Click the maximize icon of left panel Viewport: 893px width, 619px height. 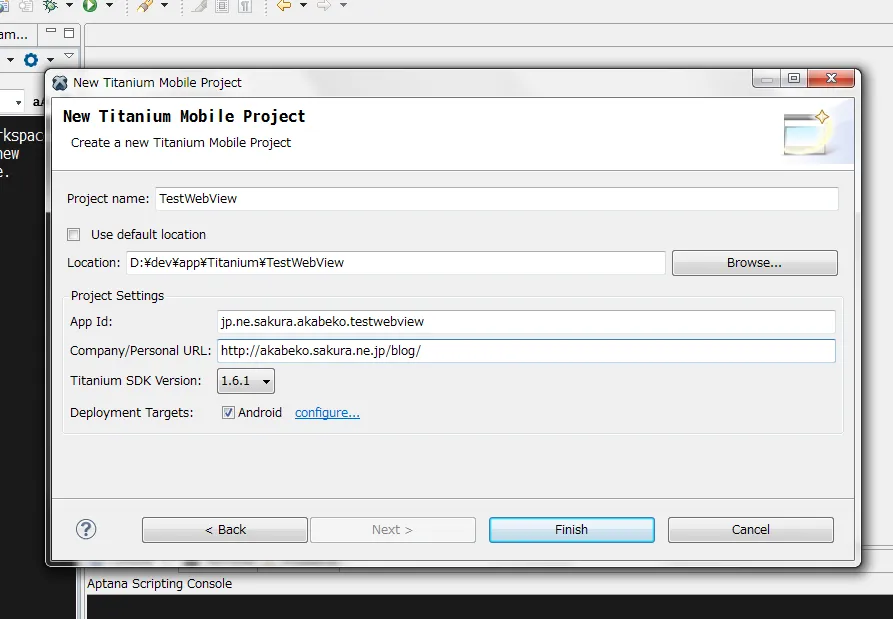pyautogui.click(x=70, y=34)
